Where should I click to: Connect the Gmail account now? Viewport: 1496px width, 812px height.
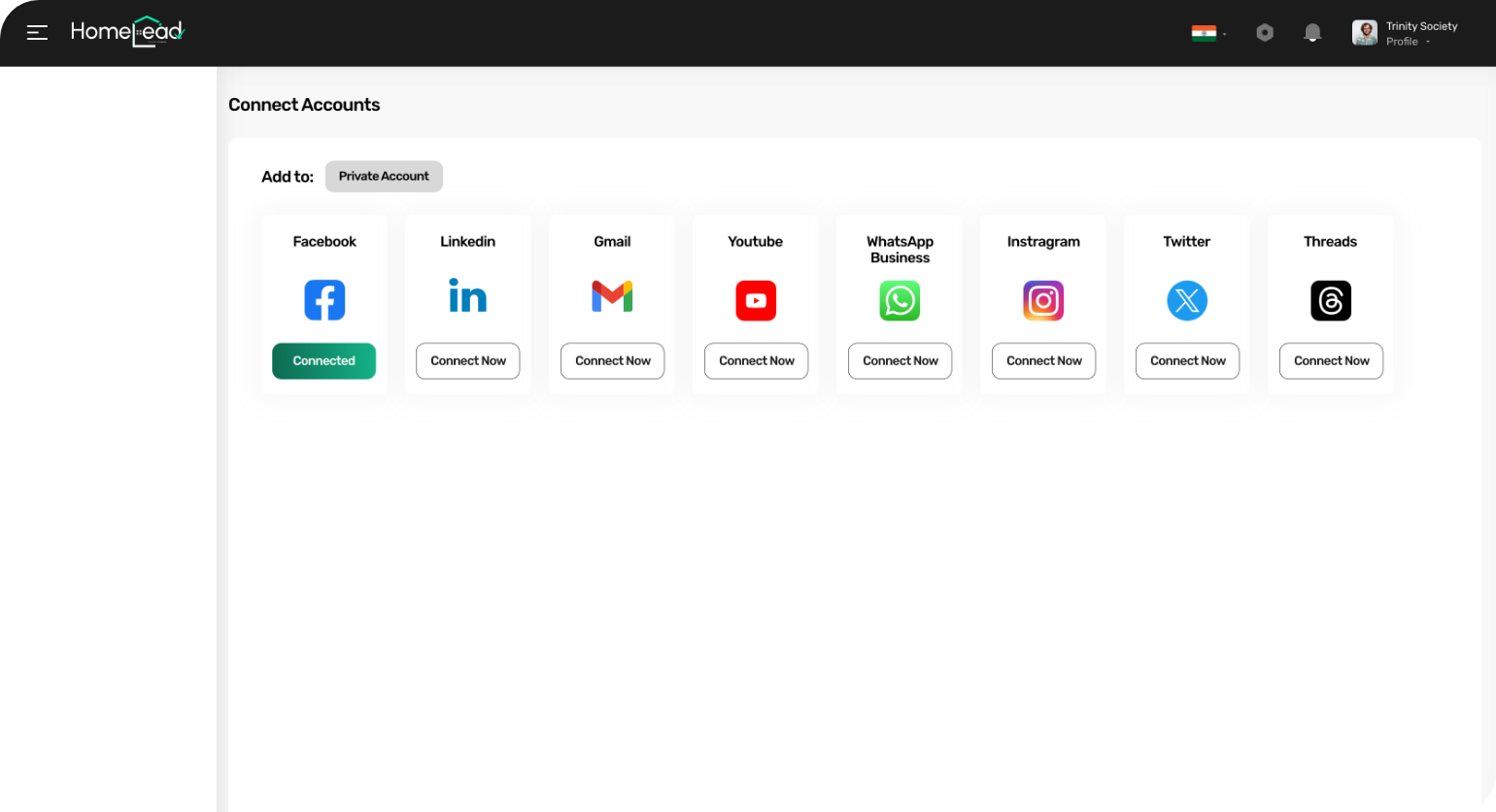coord(612,361)
